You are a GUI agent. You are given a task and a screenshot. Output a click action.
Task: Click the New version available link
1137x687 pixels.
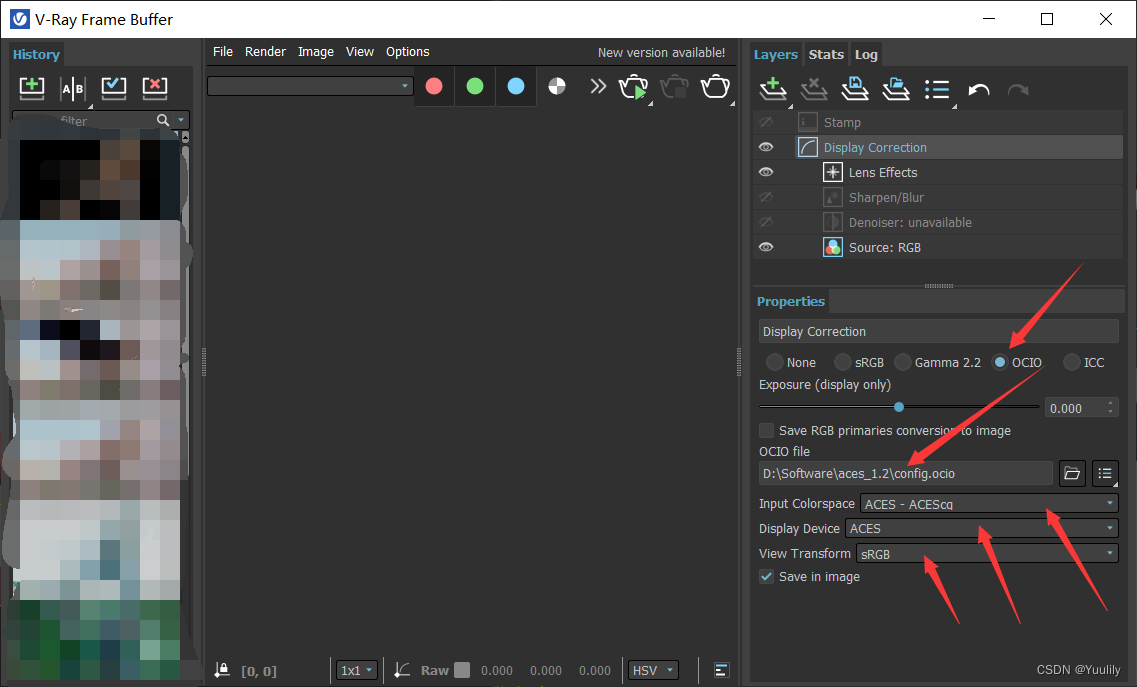coord(661,52)
